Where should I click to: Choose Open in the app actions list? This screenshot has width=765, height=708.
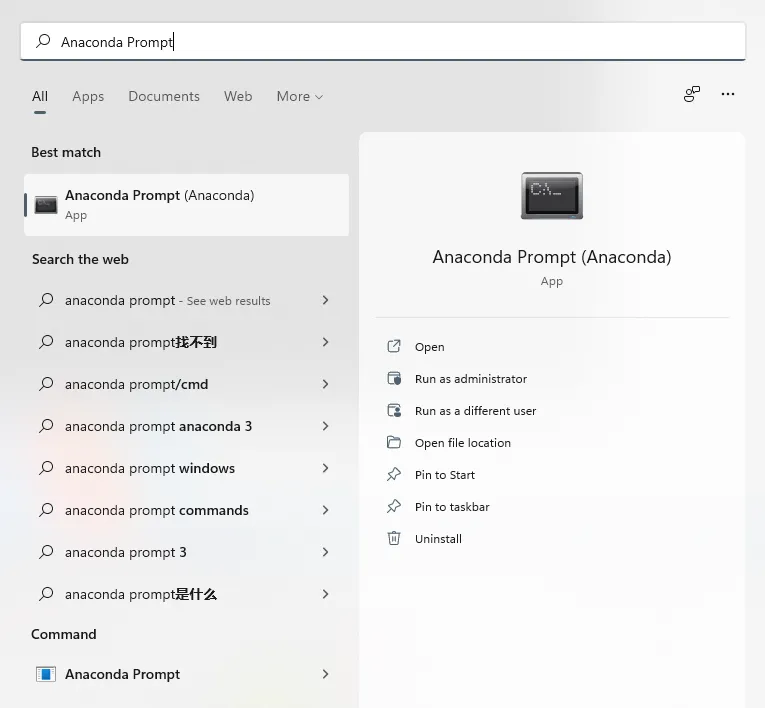pyautogui.click(x=430, y=347)
